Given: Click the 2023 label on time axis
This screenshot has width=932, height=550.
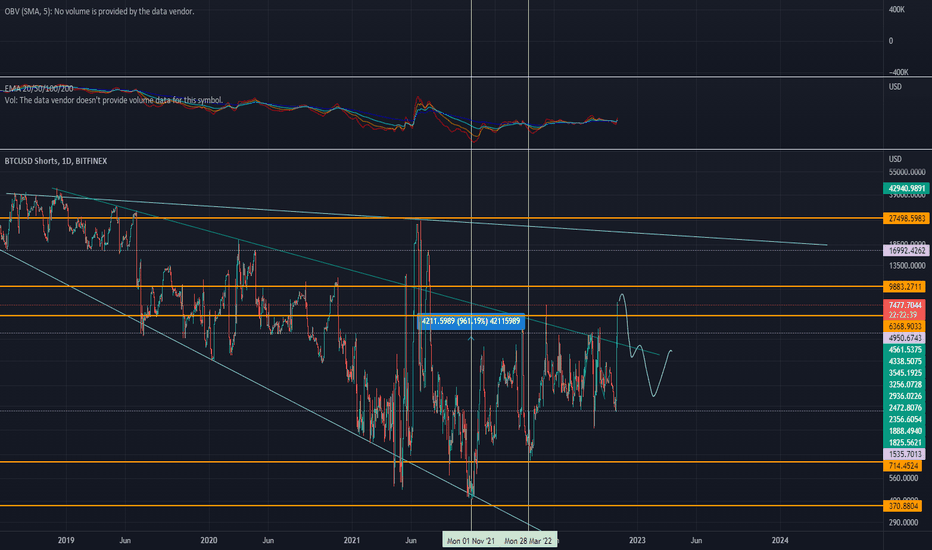Looking at the screenshot, I should point(637,540).
